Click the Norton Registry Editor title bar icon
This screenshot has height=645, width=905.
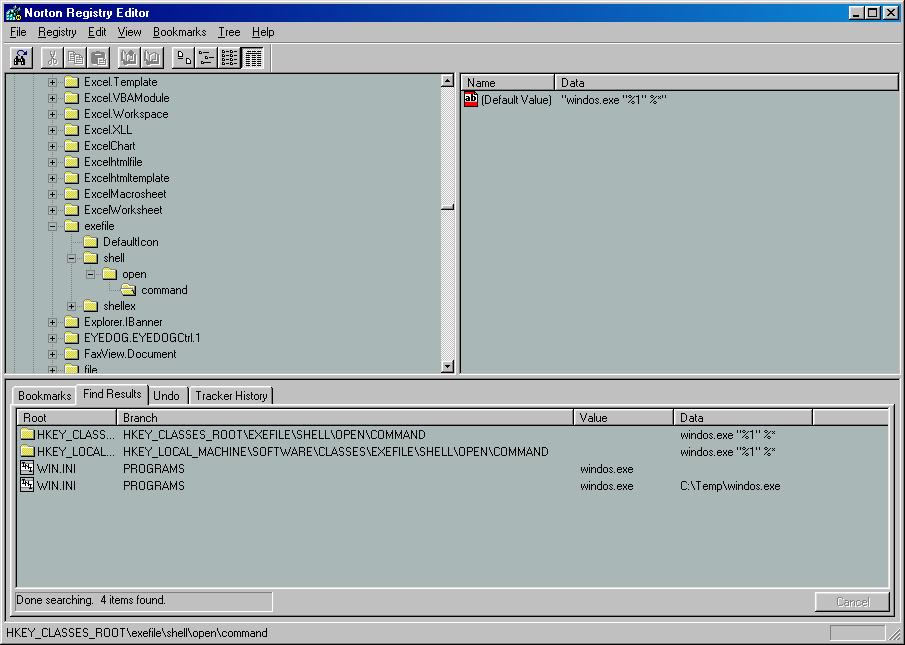13,12
